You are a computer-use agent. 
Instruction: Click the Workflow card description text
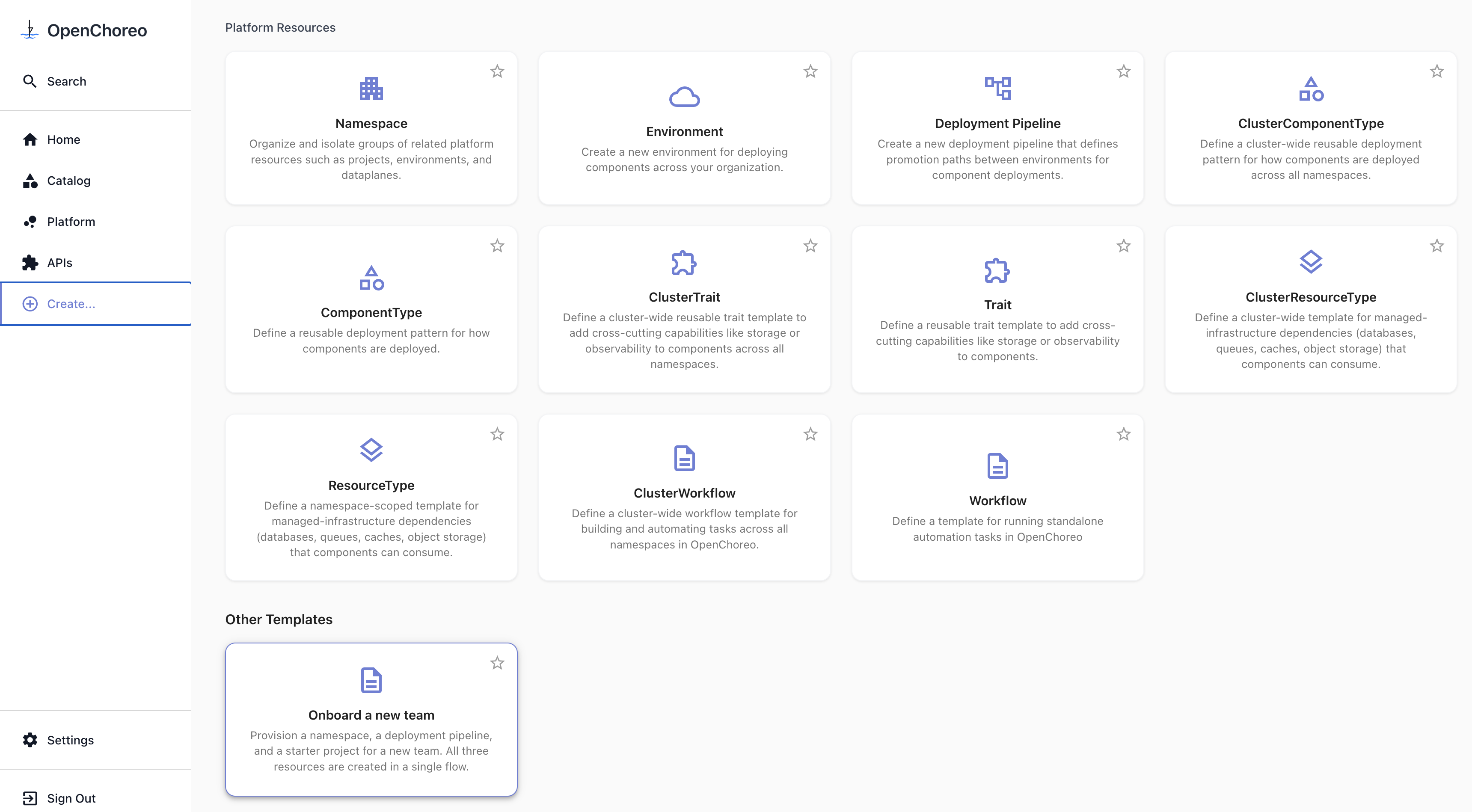click(998, 529)
